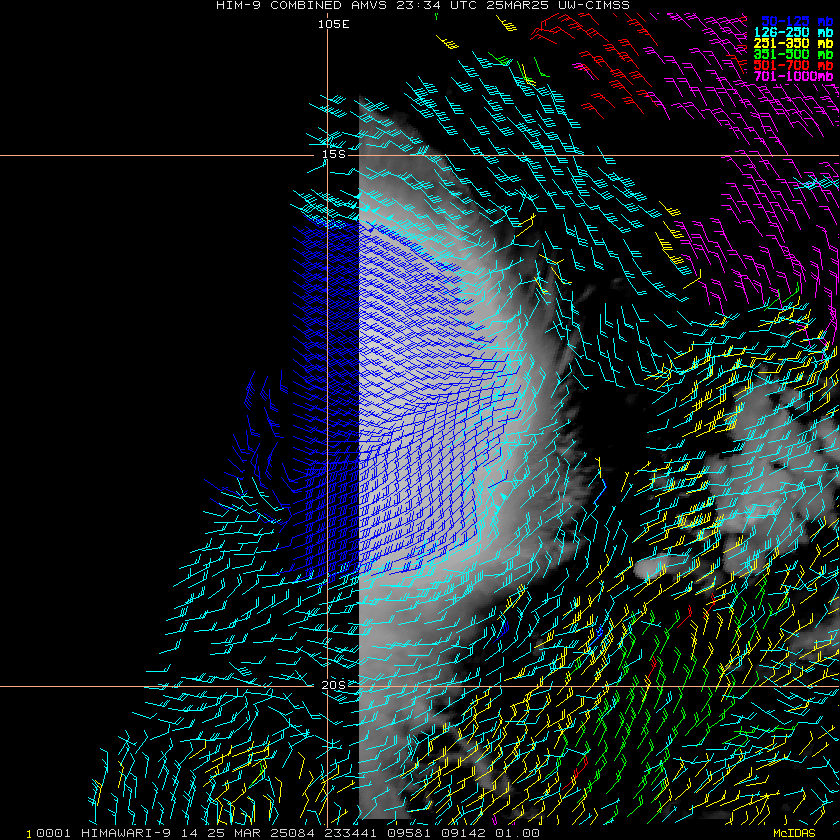The width and height of the screenshot is (840, 840).
Task: Click '09581' in the bottom status line
Action: 409,833
